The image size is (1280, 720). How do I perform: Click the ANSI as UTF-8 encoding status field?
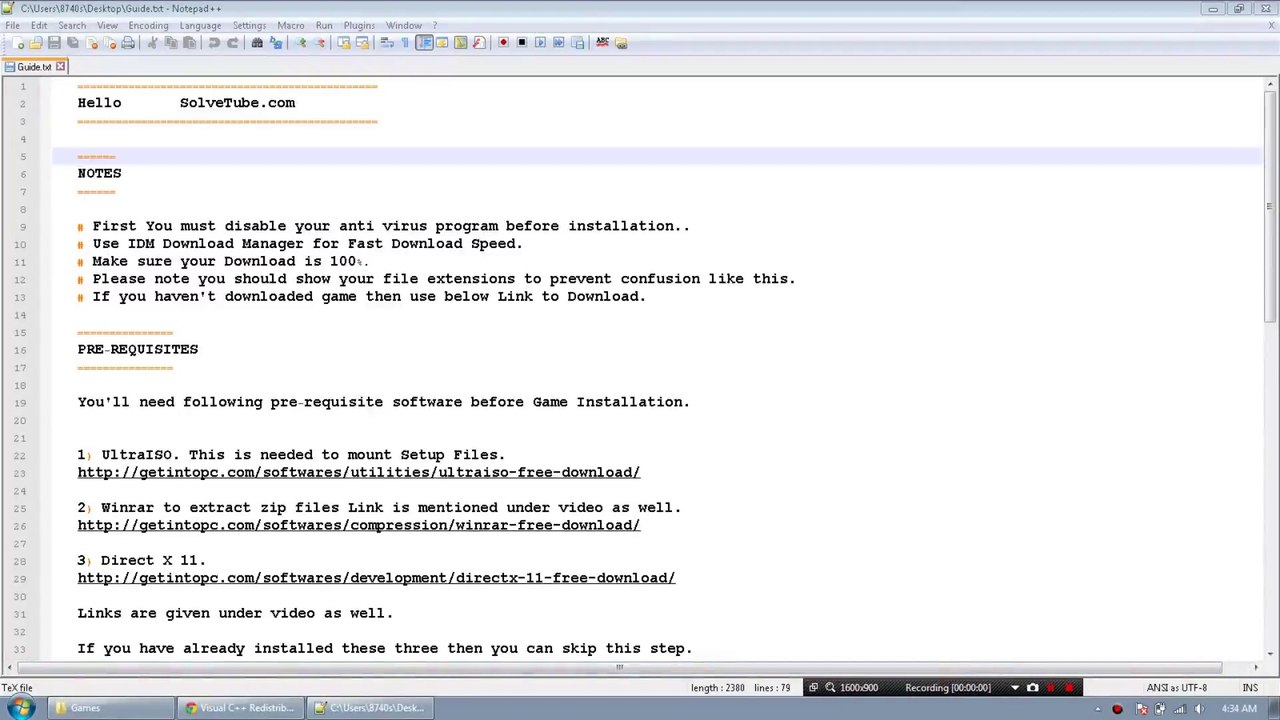tap(1177, 688)
